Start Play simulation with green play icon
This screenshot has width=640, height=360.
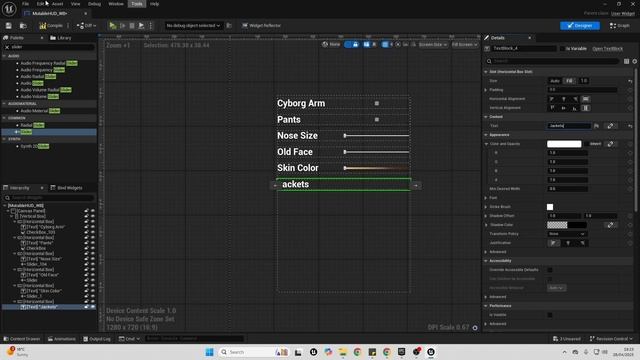click(113, 26)
